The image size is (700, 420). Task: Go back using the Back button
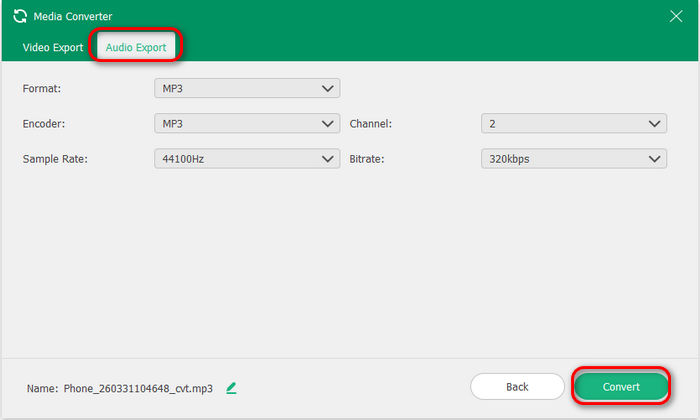pos(517,387)
